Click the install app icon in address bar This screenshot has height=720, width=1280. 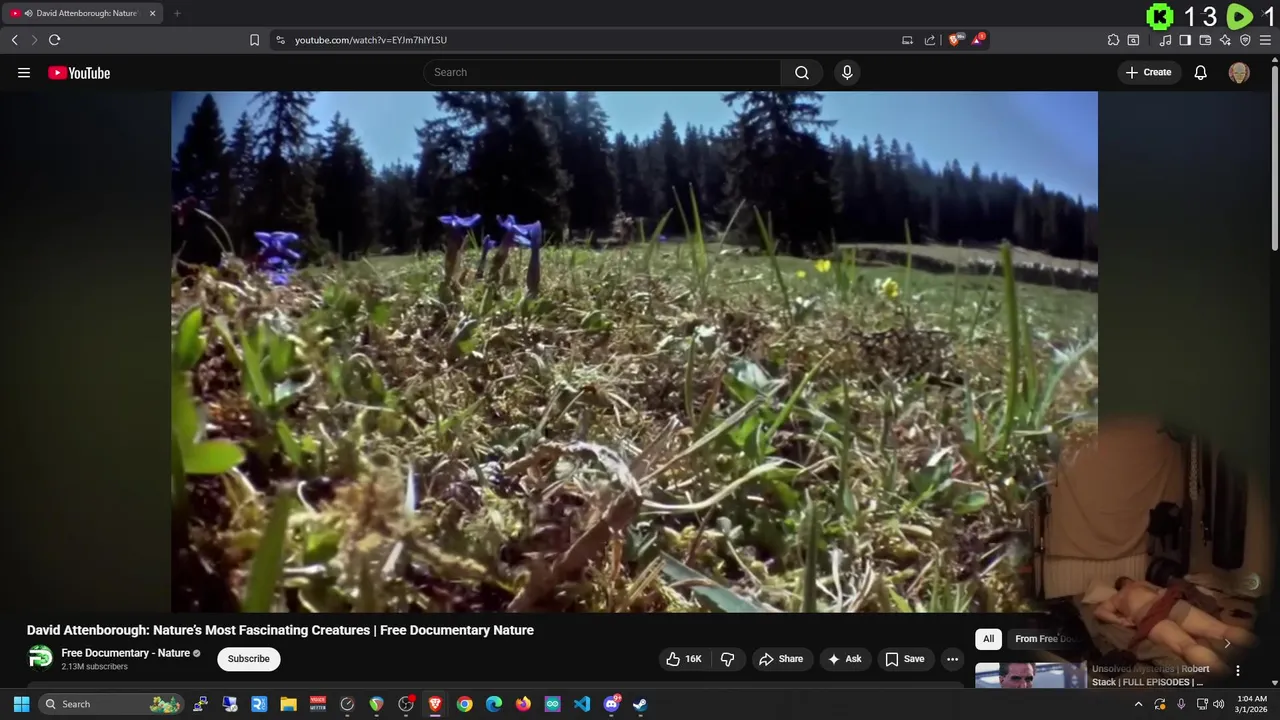(x=907, y=40)
